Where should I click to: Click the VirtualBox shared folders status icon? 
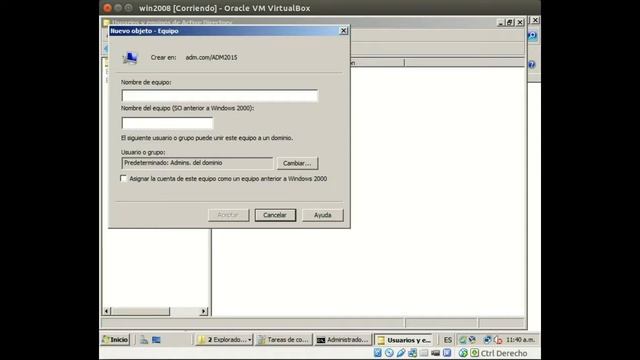(424, 353)
